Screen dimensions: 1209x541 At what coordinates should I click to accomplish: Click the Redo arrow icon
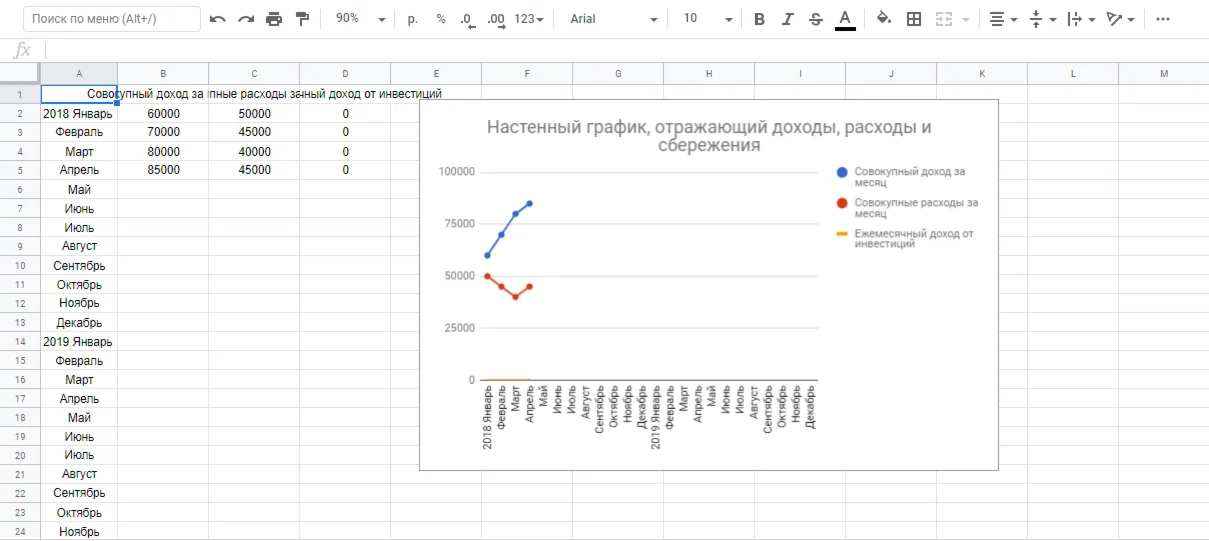pyautogui.click(x=246, y=19)
